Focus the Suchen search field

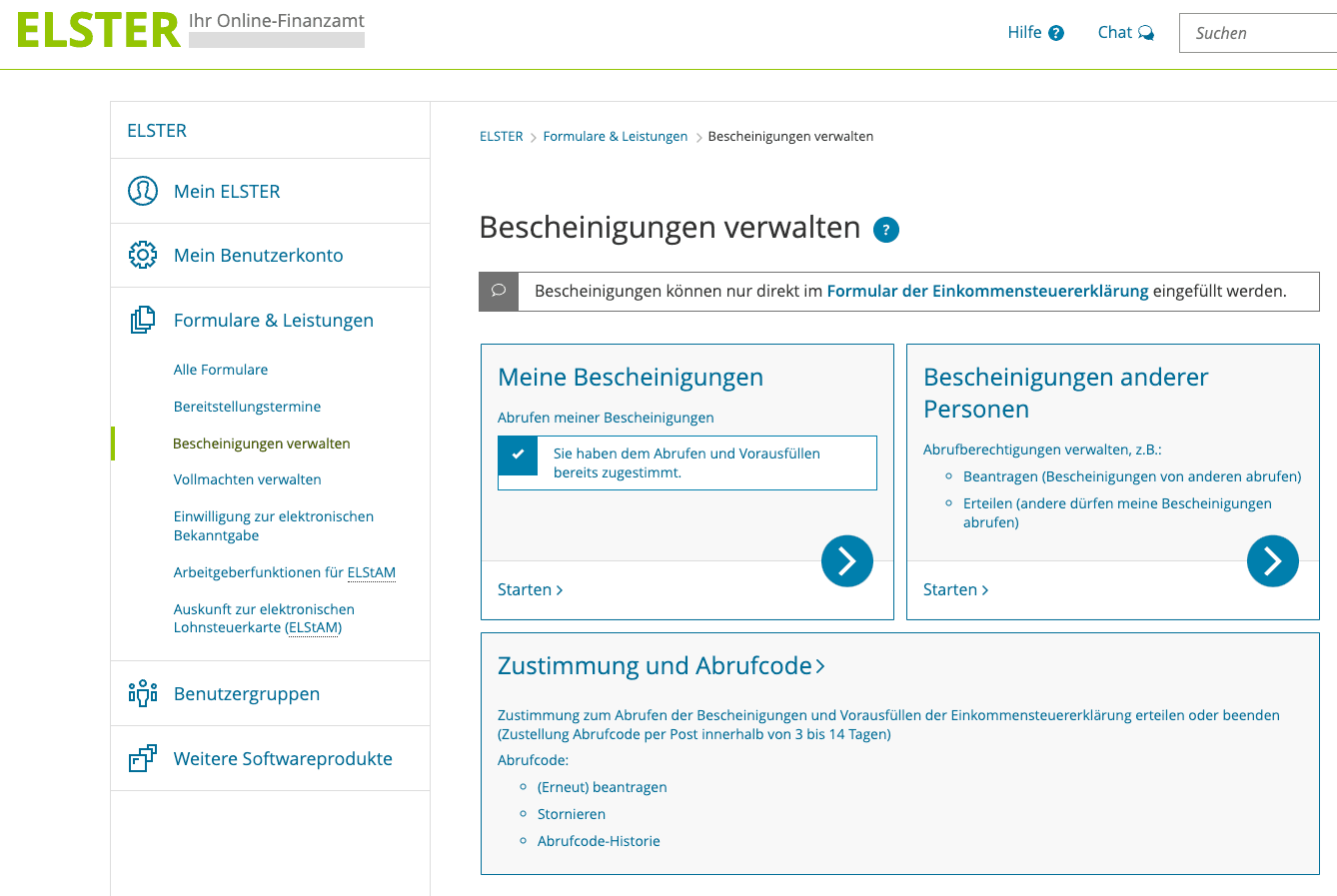[1258, 33]
